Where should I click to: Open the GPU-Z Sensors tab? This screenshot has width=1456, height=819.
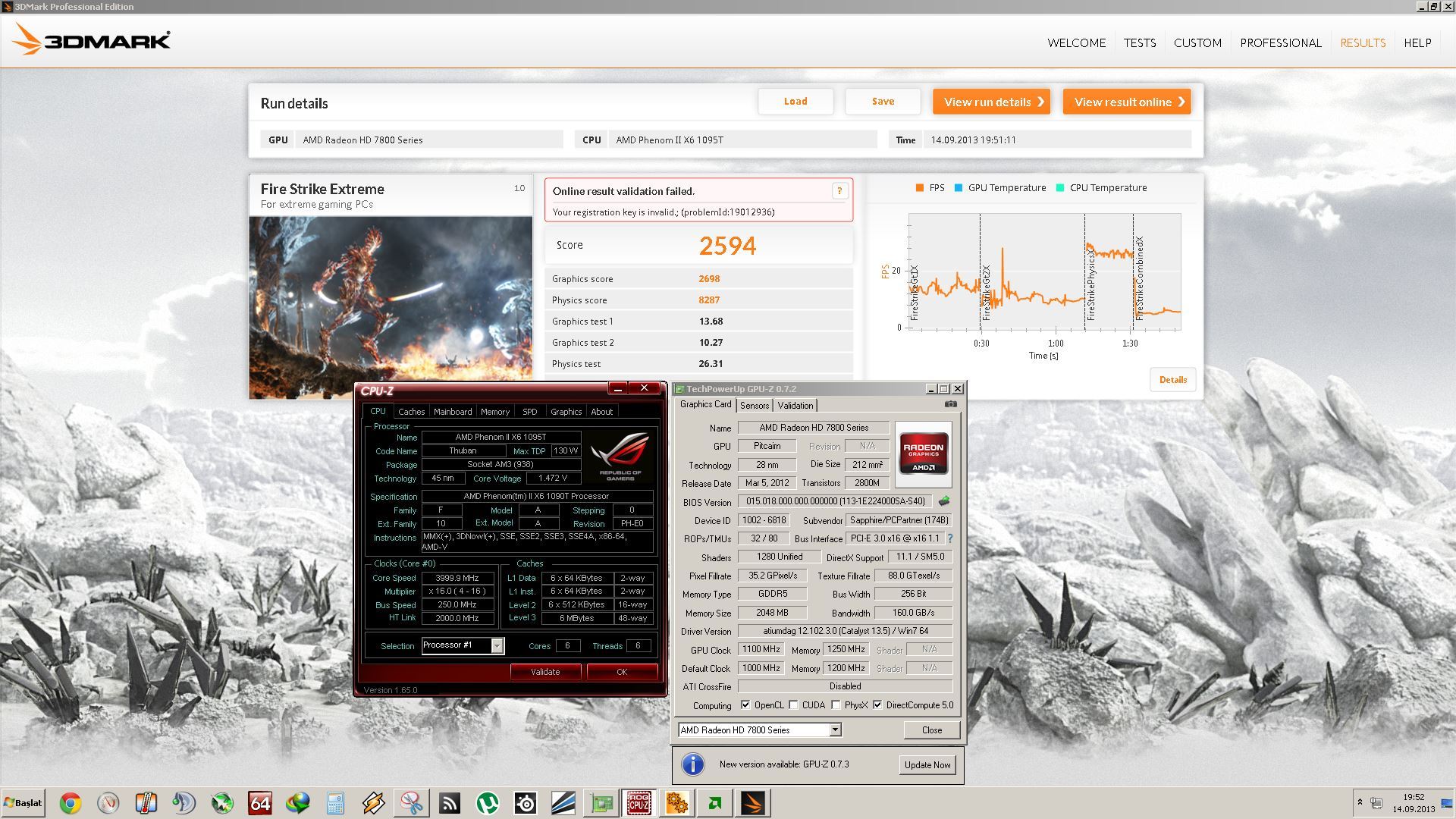point(754,406)
